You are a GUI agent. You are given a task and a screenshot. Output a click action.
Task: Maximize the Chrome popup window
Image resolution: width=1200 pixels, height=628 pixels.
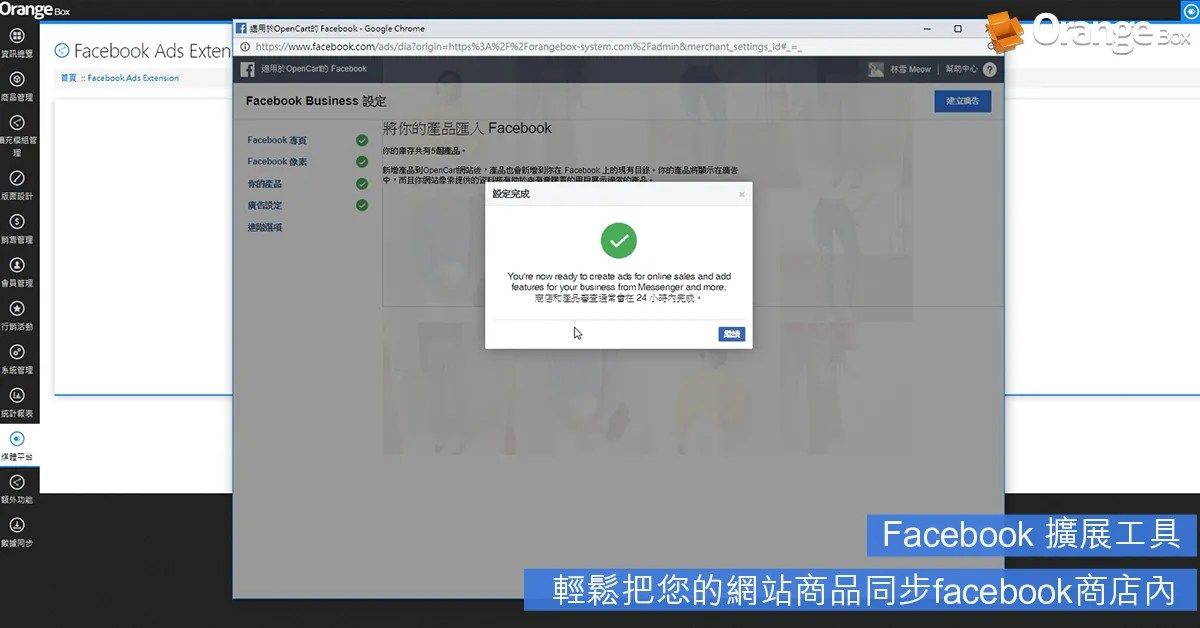(958, 28)
